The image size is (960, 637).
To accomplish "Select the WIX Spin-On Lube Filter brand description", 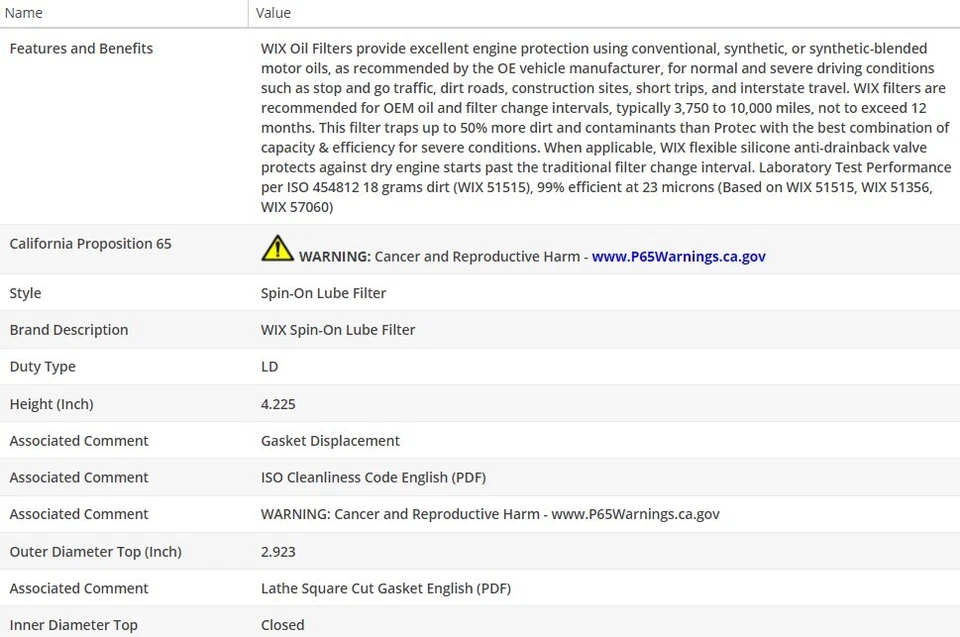I will tap(338, 329).
